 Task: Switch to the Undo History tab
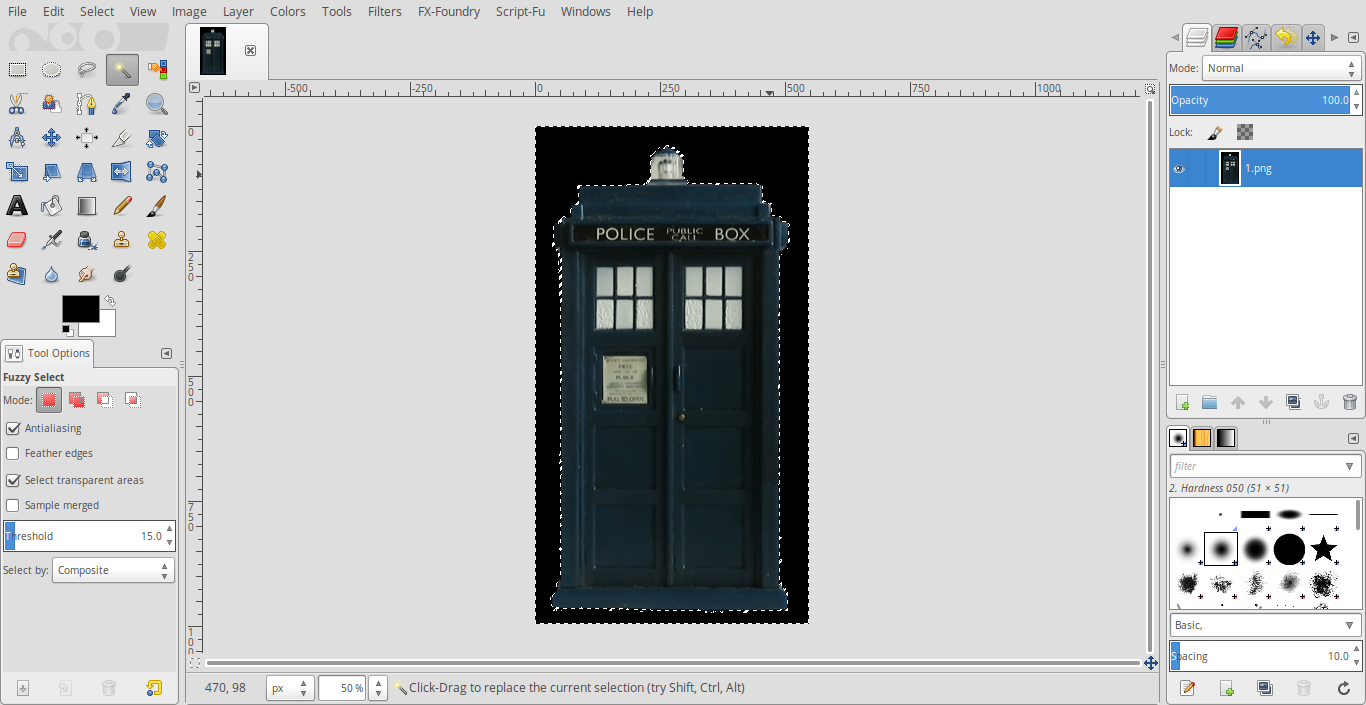pos(1285,38)
